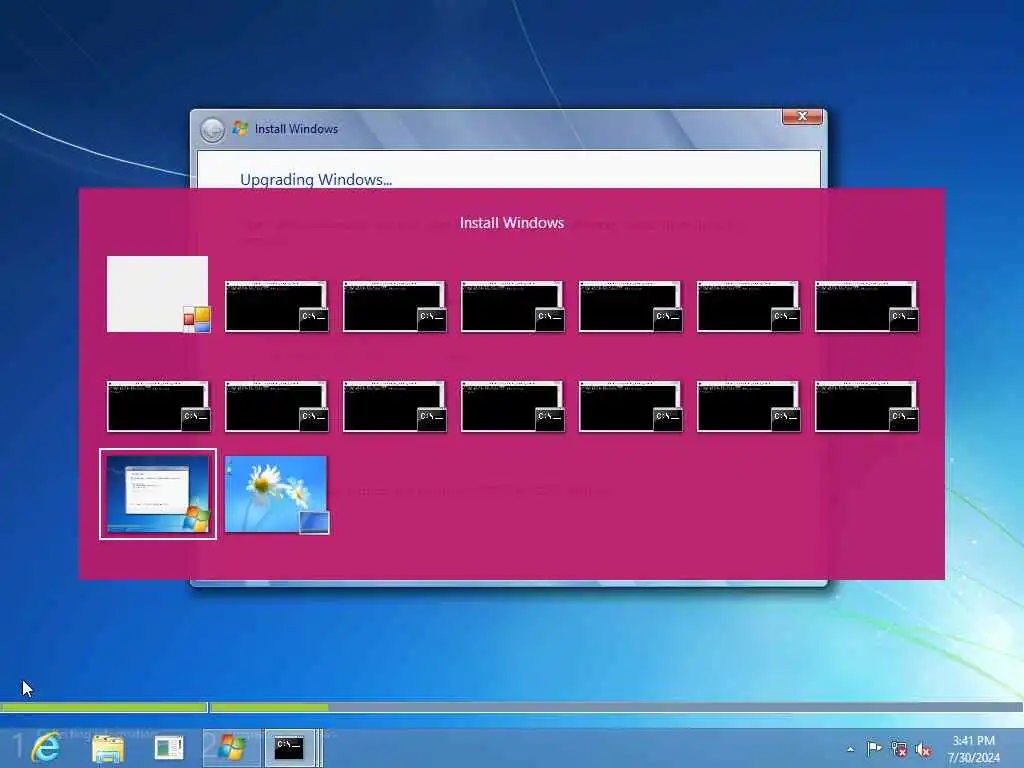Viewport: 1024px width, 768px height.
Task: Click the Install Windows title bar logo icon
Action: 240,128
